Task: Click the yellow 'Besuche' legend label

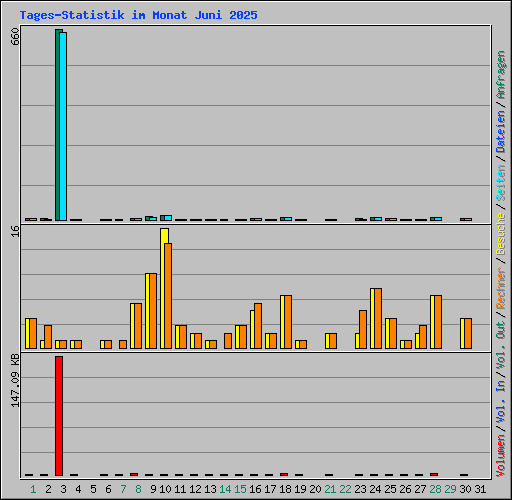Action: 501,234
